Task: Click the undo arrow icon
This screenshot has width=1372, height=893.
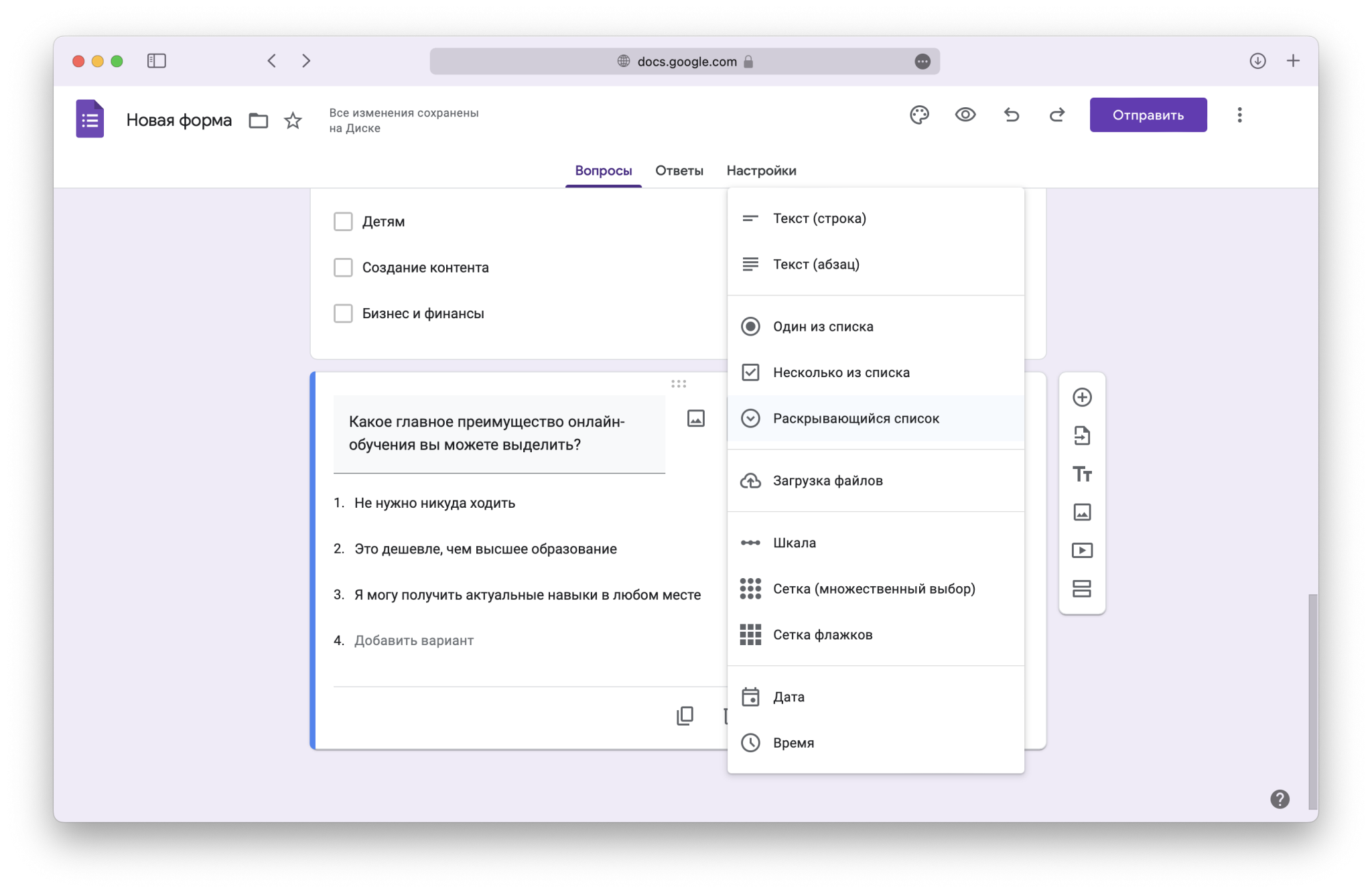Action: (1011, 115)
